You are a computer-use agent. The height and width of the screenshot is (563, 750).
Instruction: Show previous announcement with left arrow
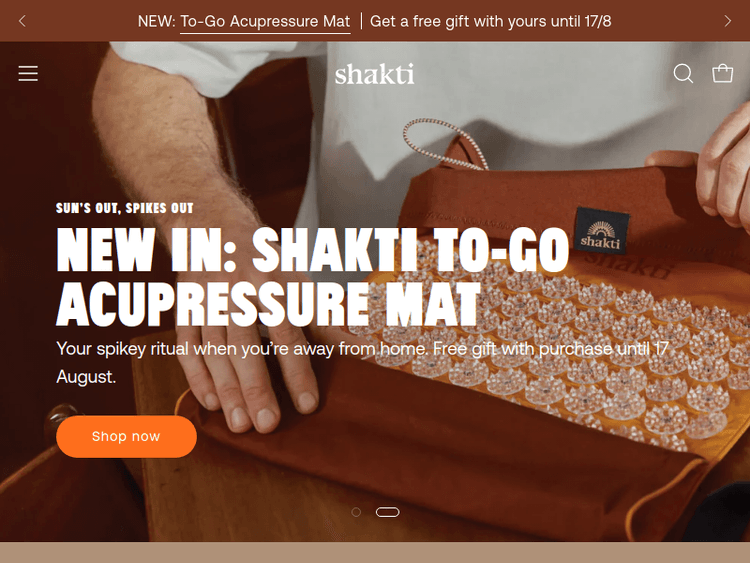22,21
